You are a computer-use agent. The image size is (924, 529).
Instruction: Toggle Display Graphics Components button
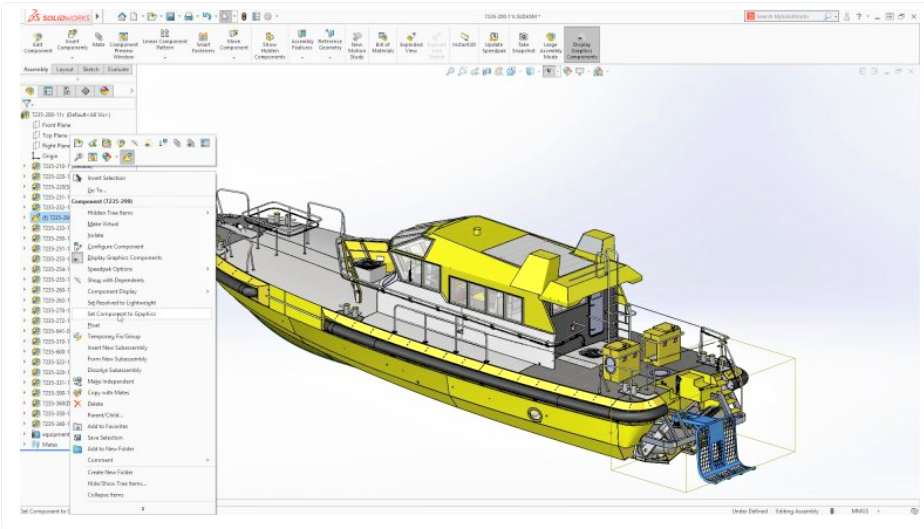582,44
